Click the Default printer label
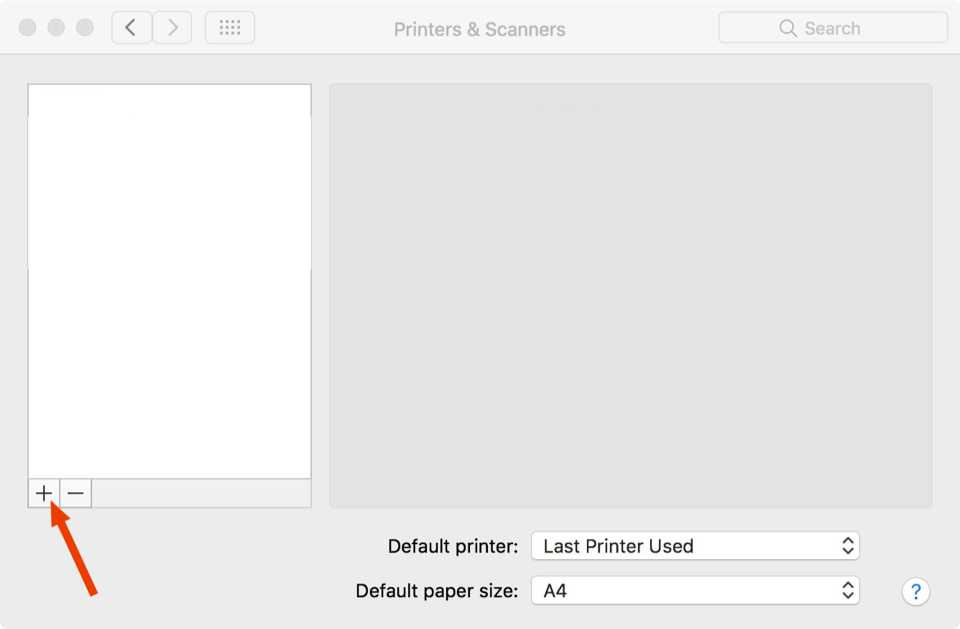This screenshot has height=629, width=960. tap(452, 546)
